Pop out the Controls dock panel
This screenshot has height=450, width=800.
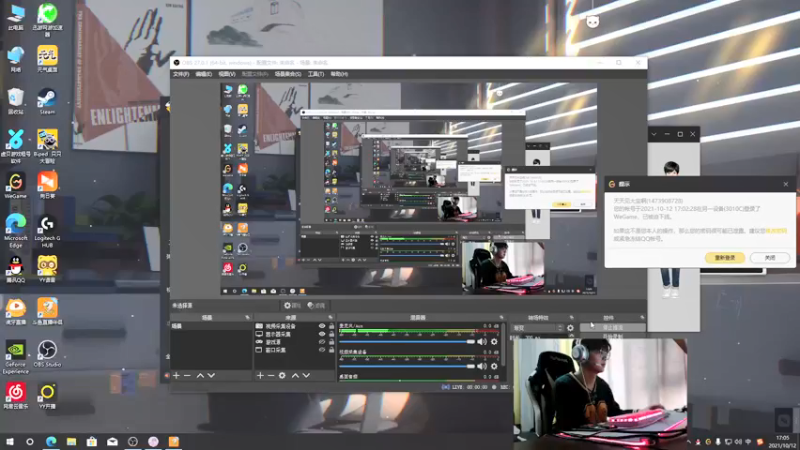point(642,317)
